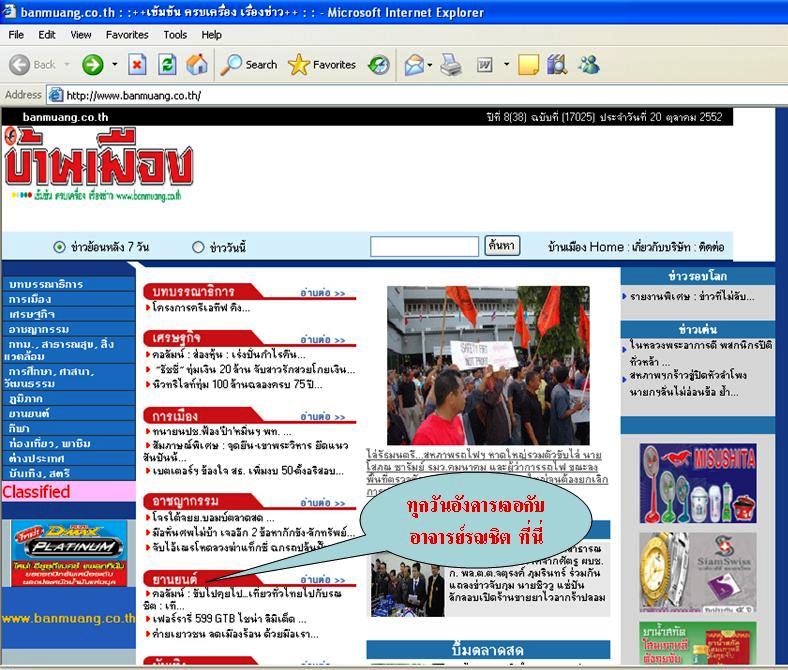Screen dimensions: 788x670
Task: Click the Stop loading toolbar icon
Action: 138,65
